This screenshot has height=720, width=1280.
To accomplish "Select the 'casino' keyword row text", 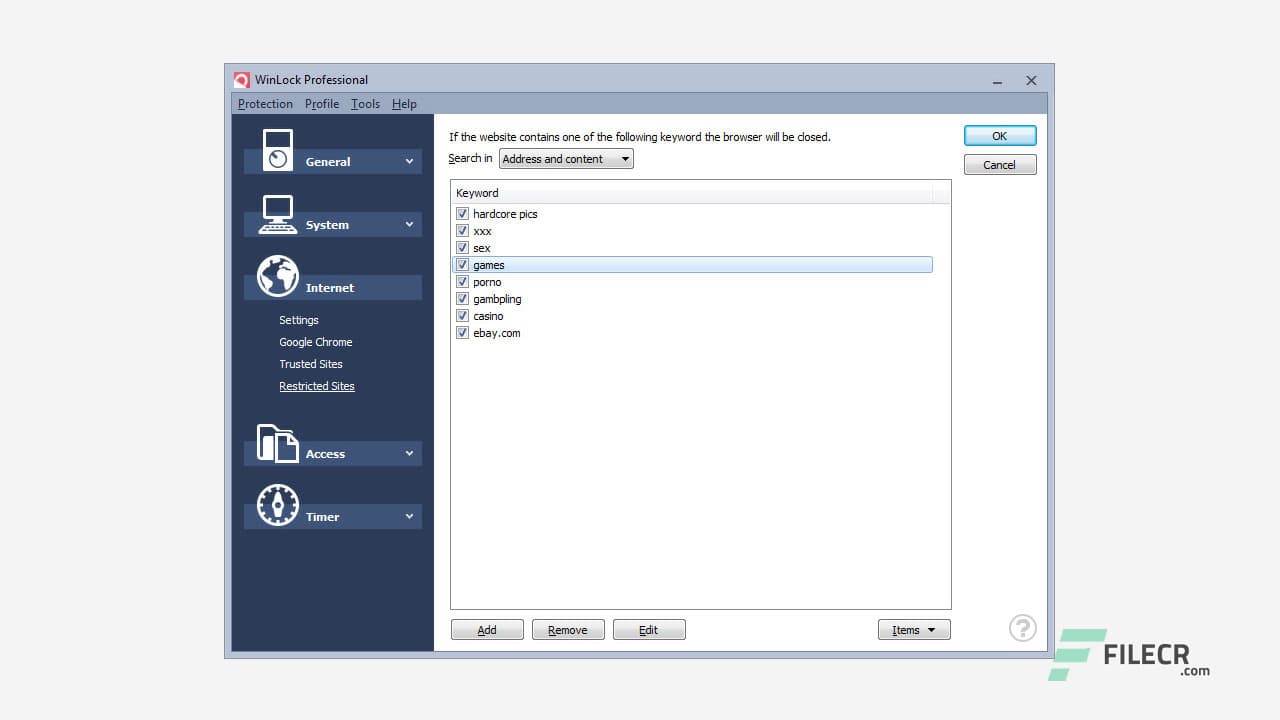I will point(488,316).
